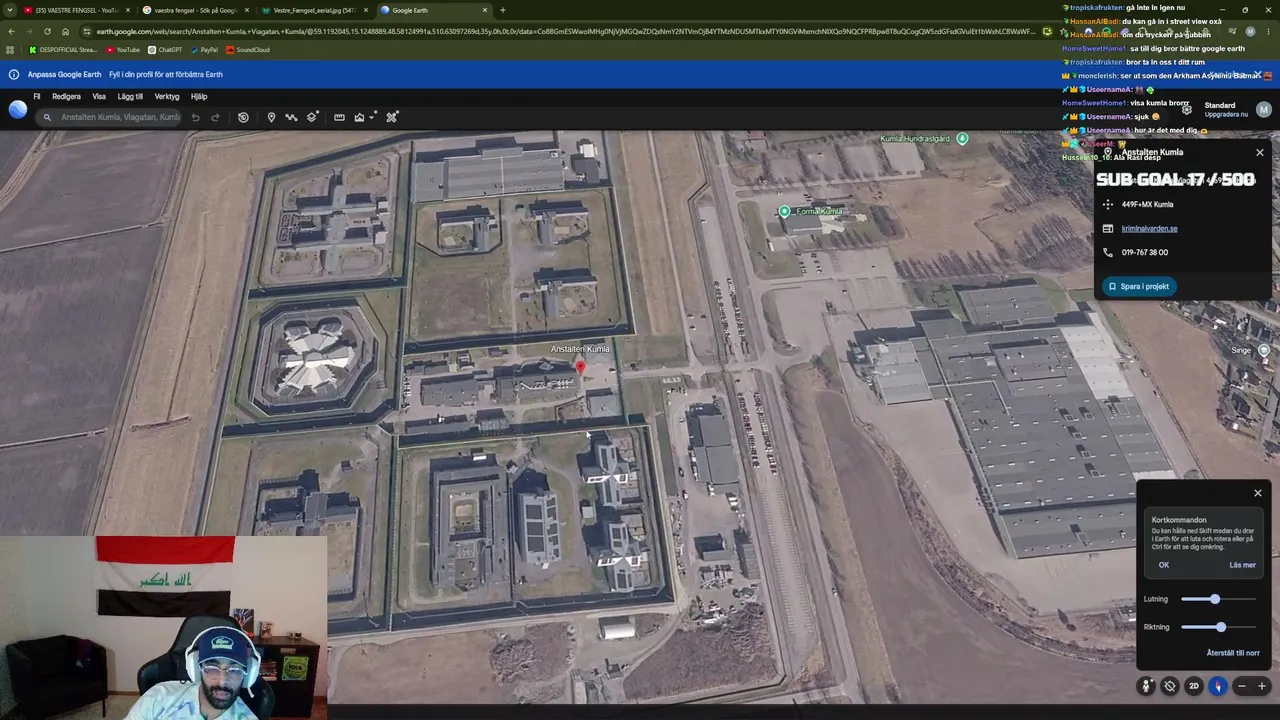Undo the last action in Earth toolbar
This screenshot has height=720, width=1280.
[x=196, y=117]
